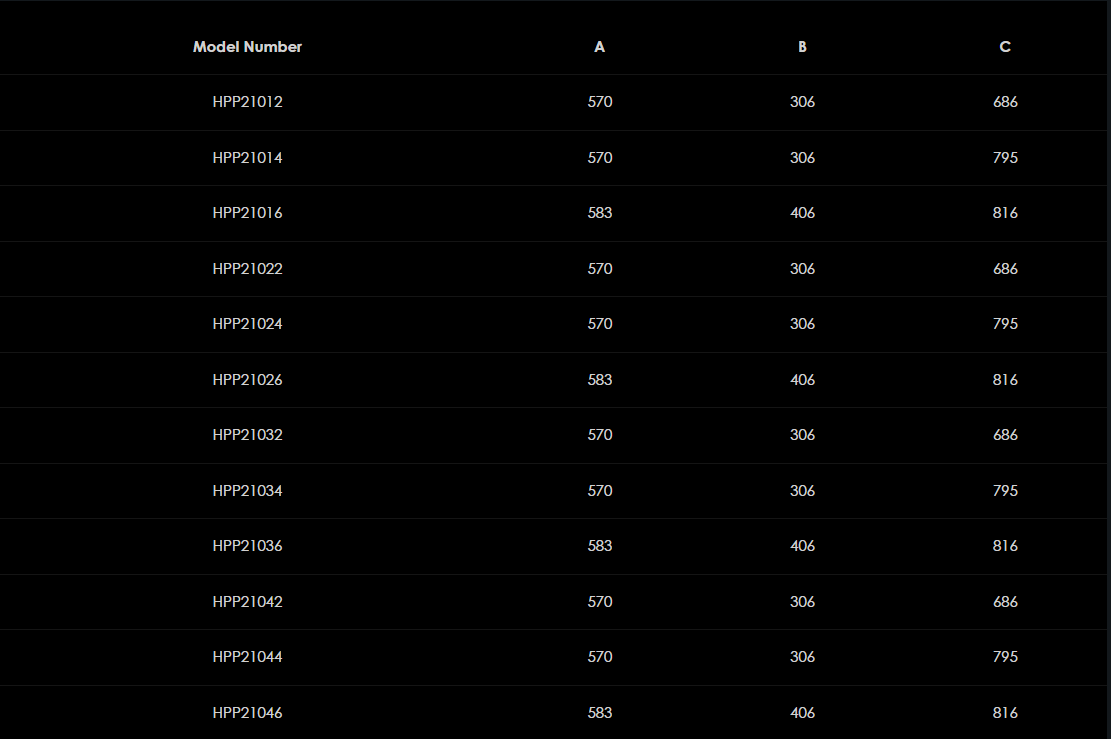Screen dimensions: 1113x739
Task: Select model number HPP21012
Action: click(x=247, y=102)
